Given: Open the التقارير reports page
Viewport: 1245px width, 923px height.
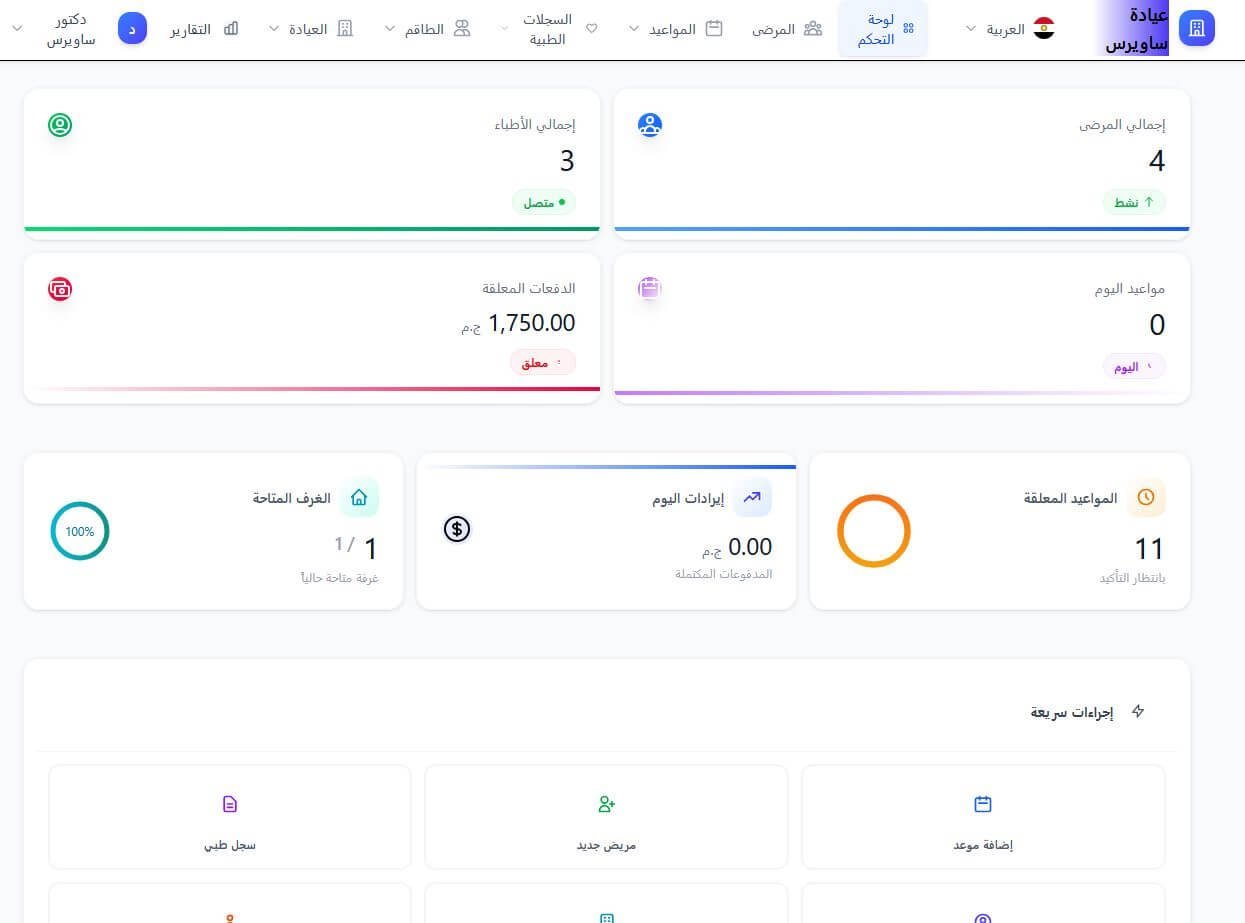Looking at the screenshot, I should (x=204, y=29).
